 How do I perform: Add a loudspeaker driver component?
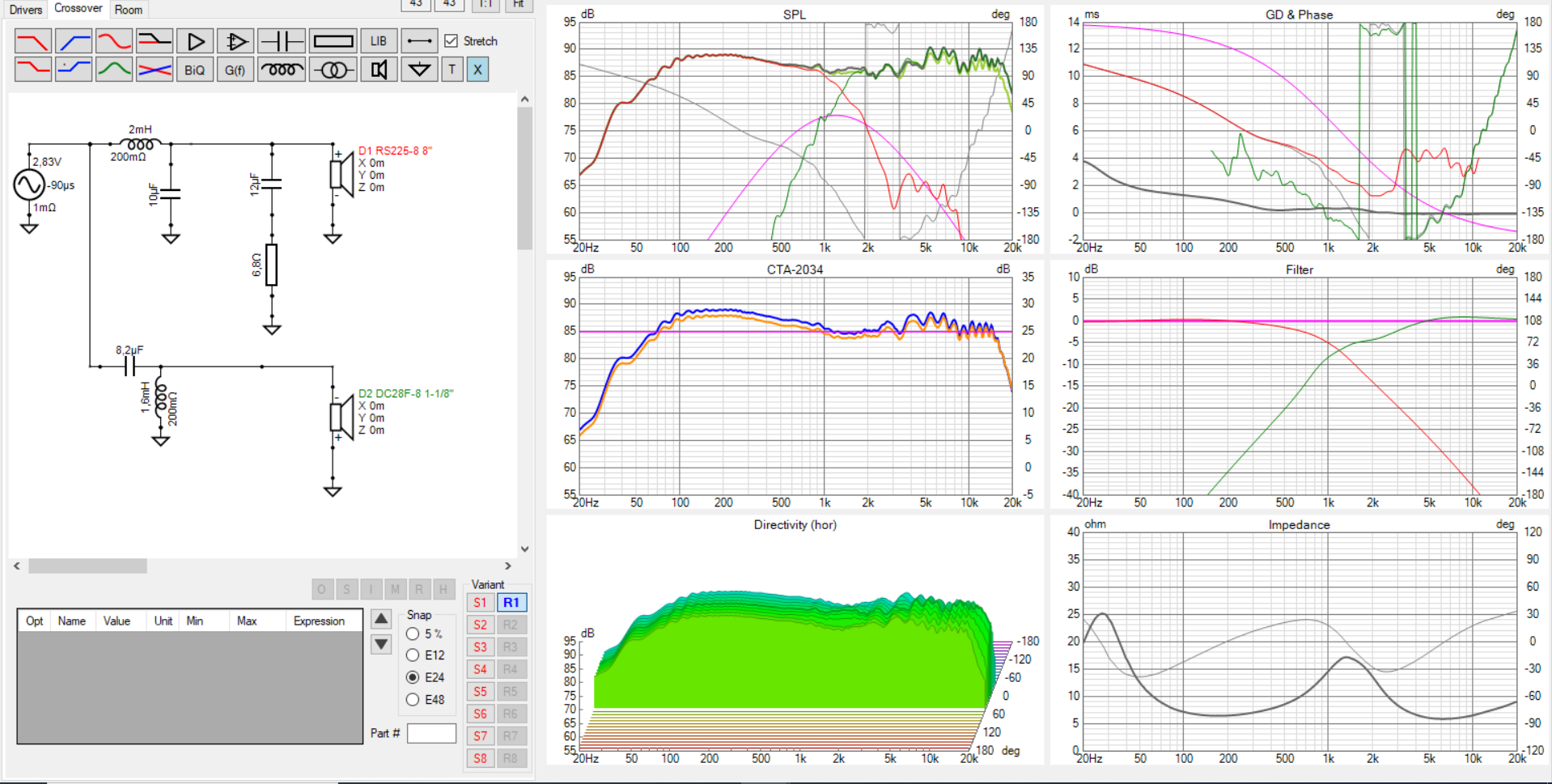pyautogui.click(x=379, y=70)
